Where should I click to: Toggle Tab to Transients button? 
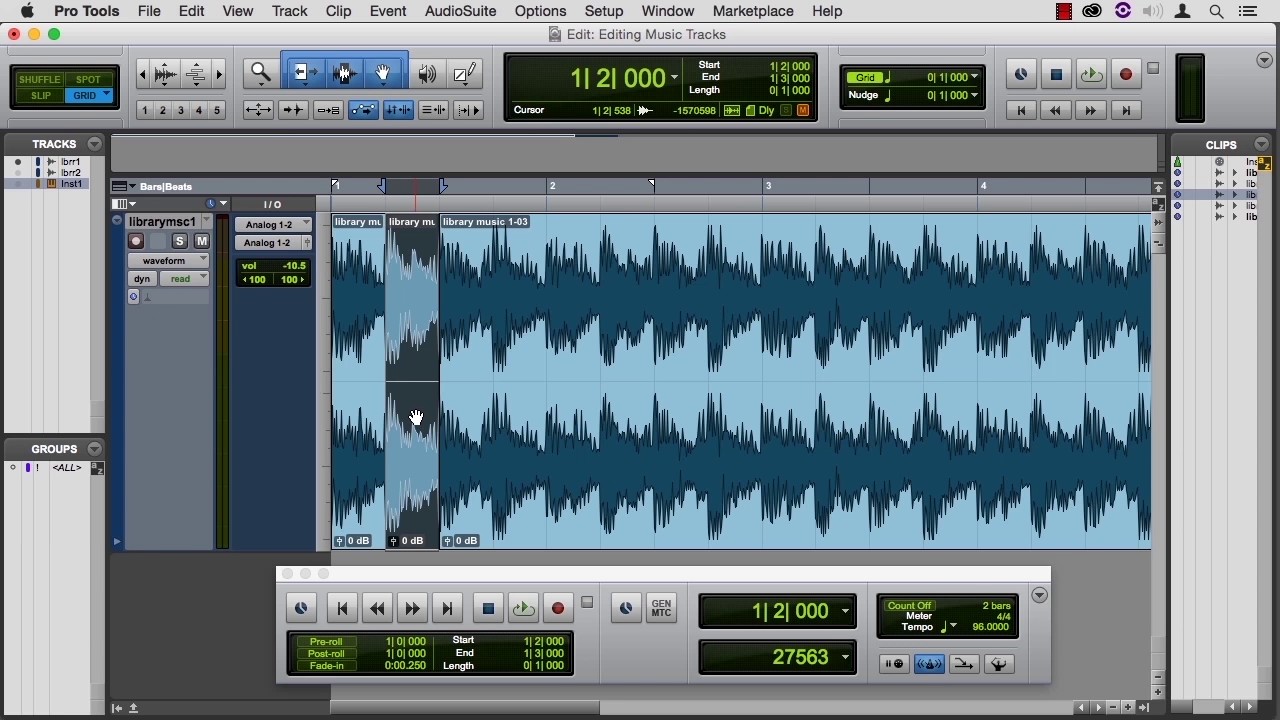[293, 110]
